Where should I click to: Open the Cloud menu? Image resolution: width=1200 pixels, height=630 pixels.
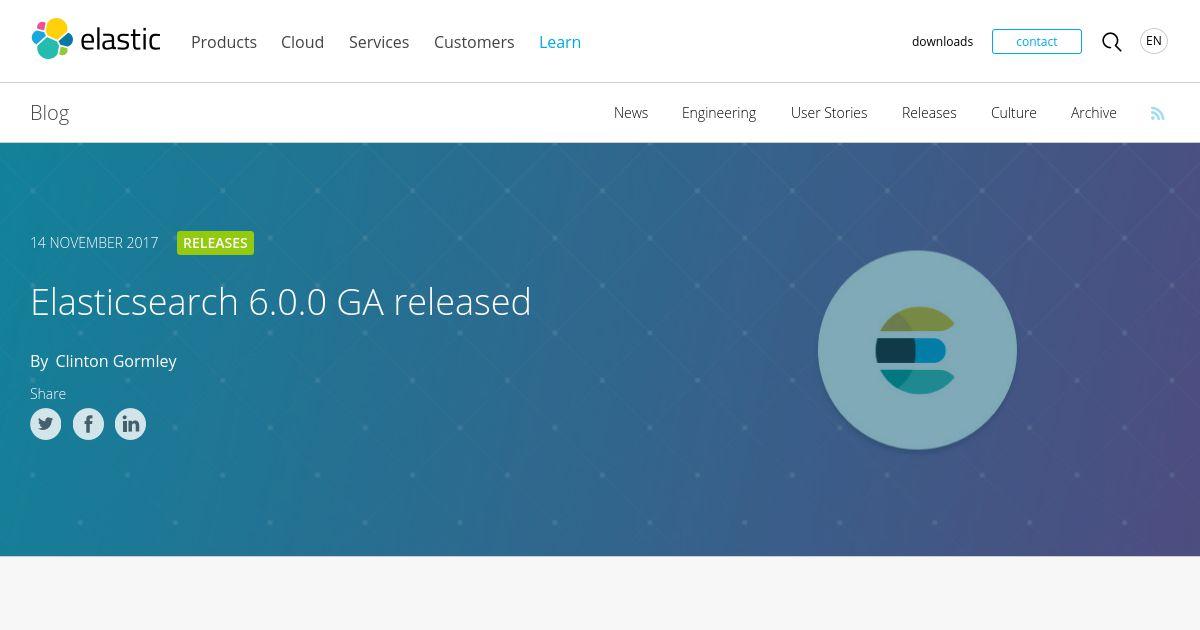point(302,42)
